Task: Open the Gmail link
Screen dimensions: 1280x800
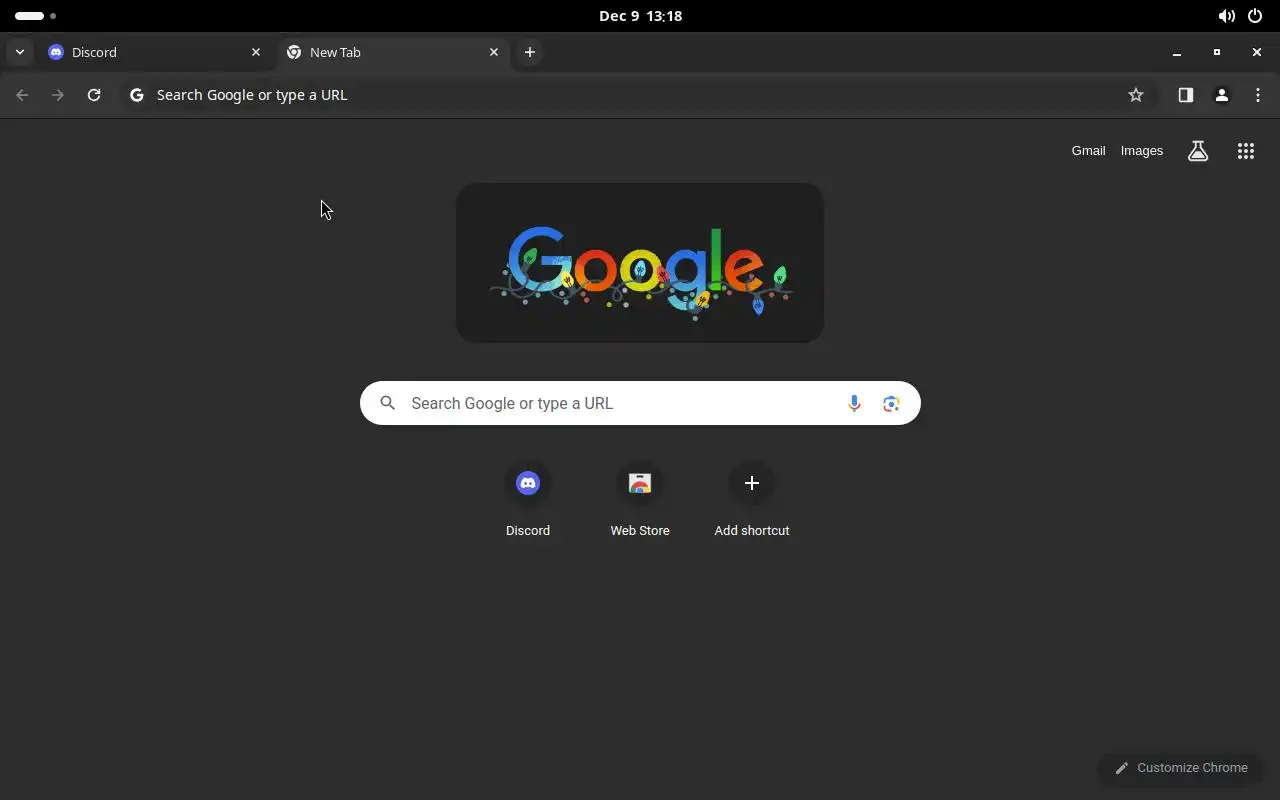Action: click(1088, 151)
